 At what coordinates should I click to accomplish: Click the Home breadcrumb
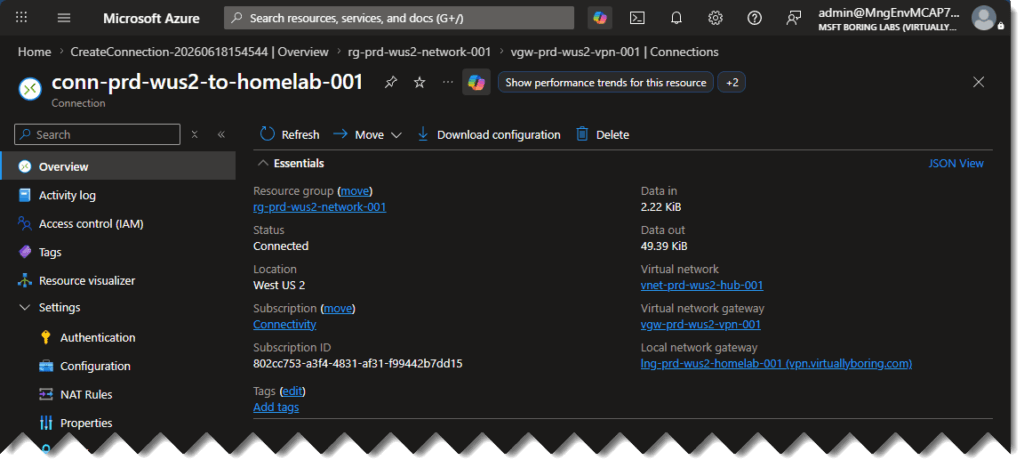pyautogui.click(x=34, y=52)
